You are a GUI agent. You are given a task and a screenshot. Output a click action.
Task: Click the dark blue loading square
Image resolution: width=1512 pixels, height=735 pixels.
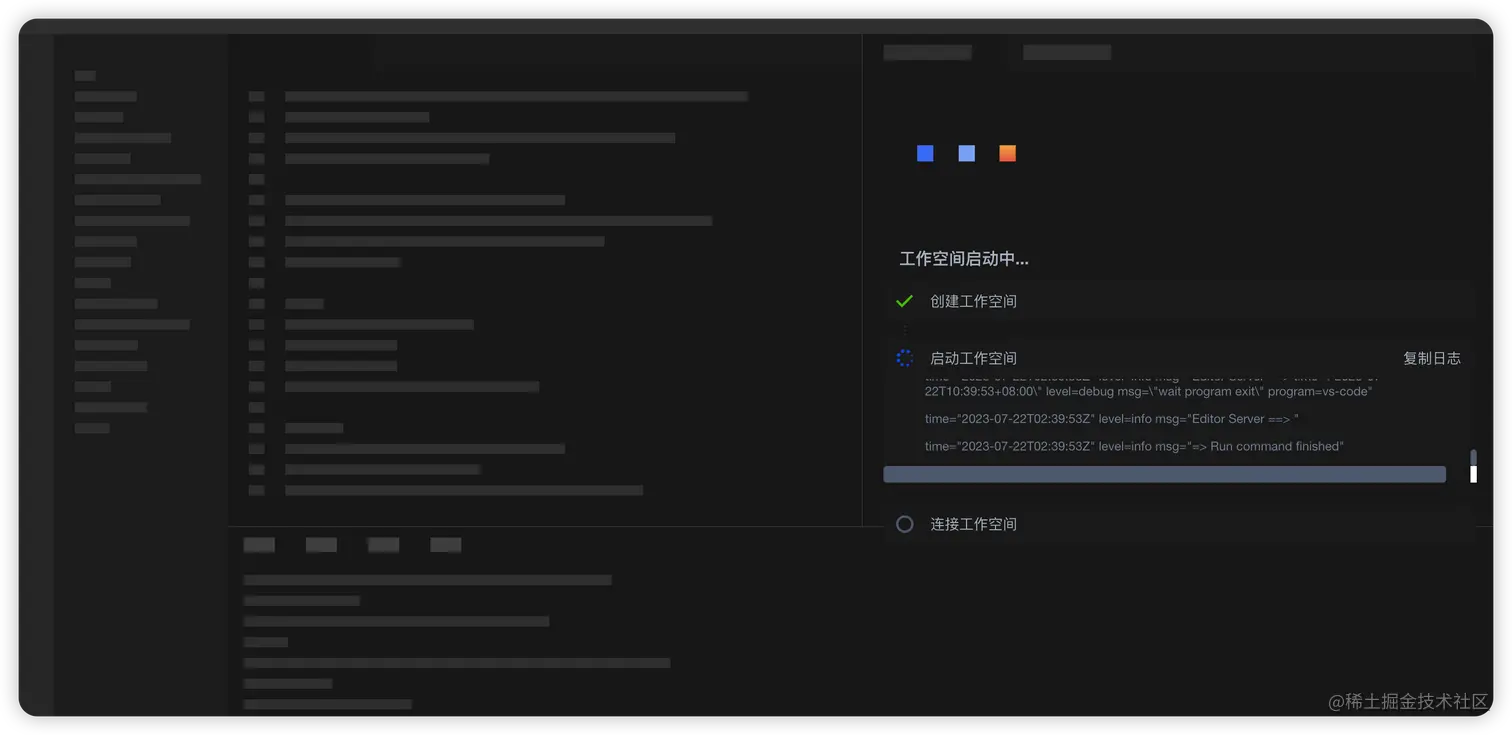click(x=925, y=153)
